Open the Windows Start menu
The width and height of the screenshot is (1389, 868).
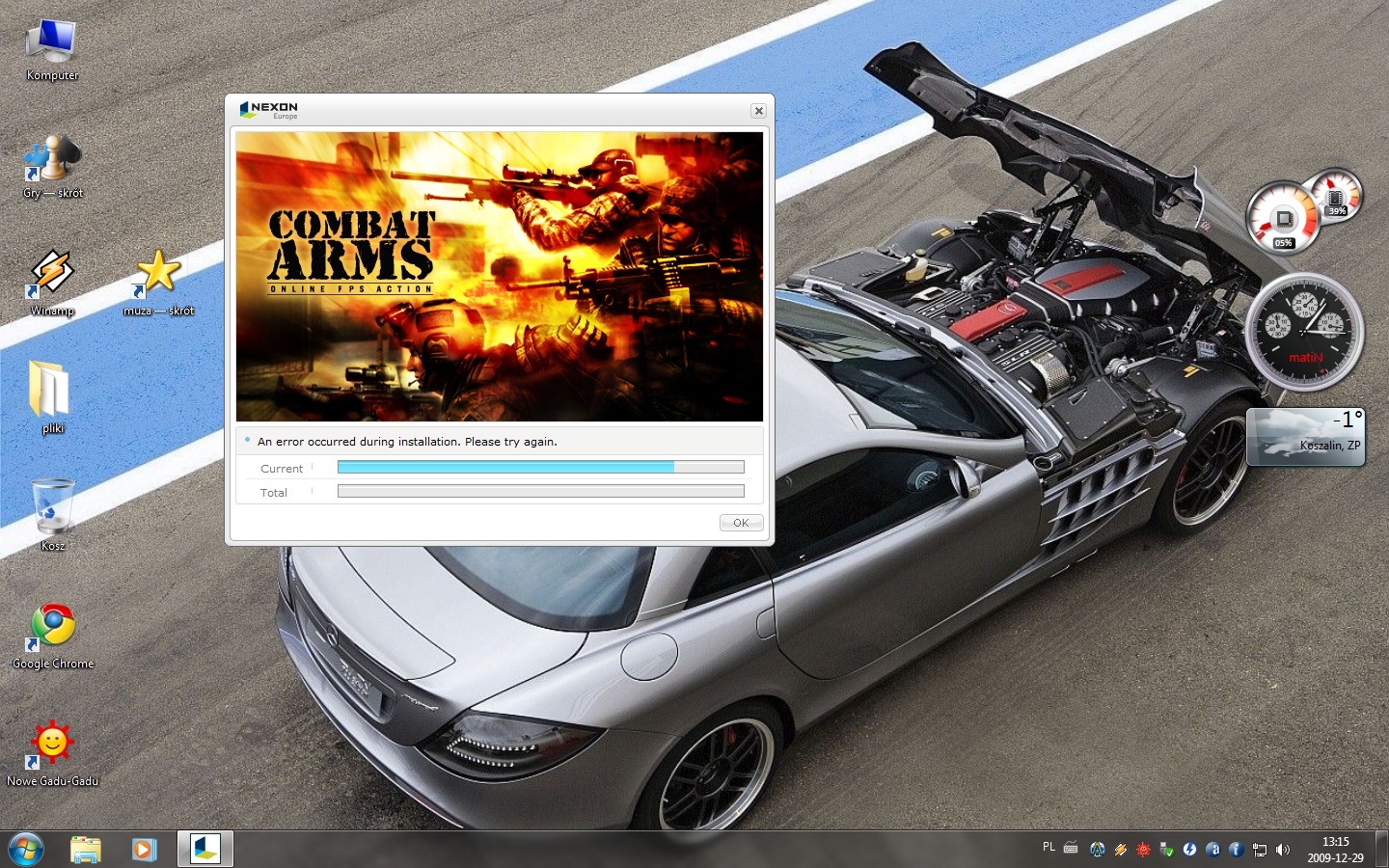click(26, 850)
